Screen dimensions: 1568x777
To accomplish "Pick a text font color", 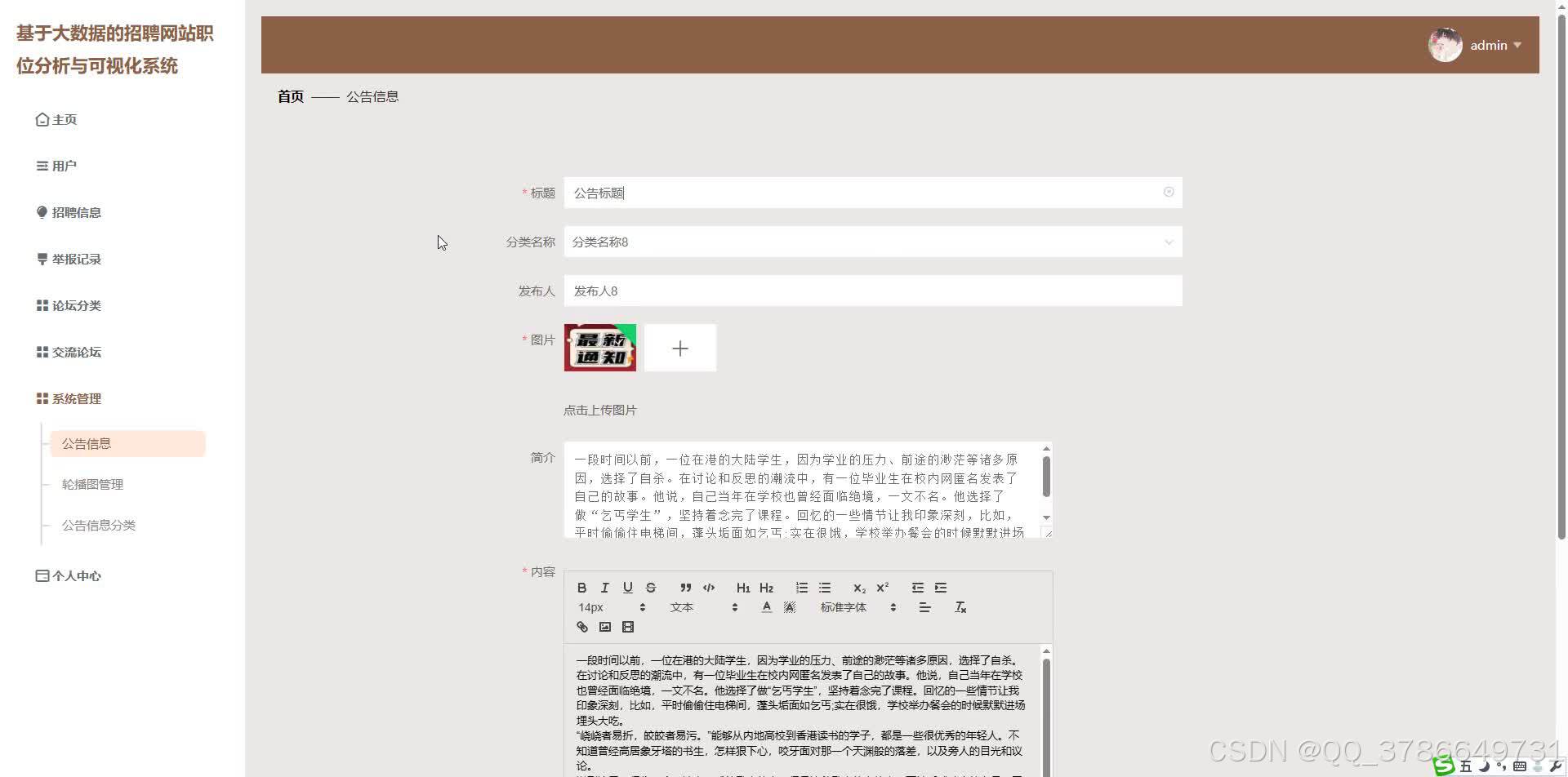I will tap(766, 607).
